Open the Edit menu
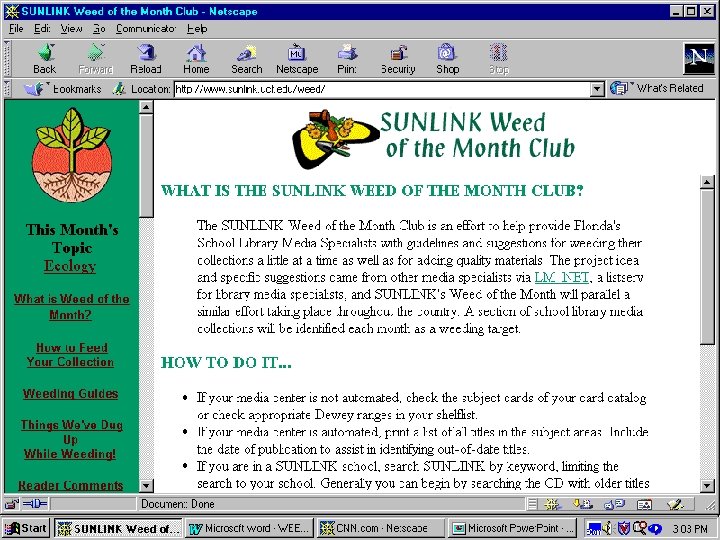This screenshot has height=540, width=720. coord(42,29)
